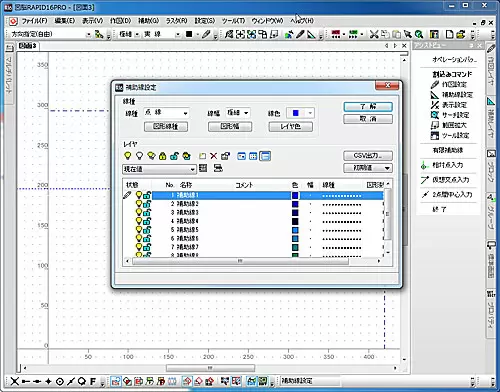Toggle visibility bulb for 補助線3 layer
This screenshot has width=500, height=392.
pos(139,212)
